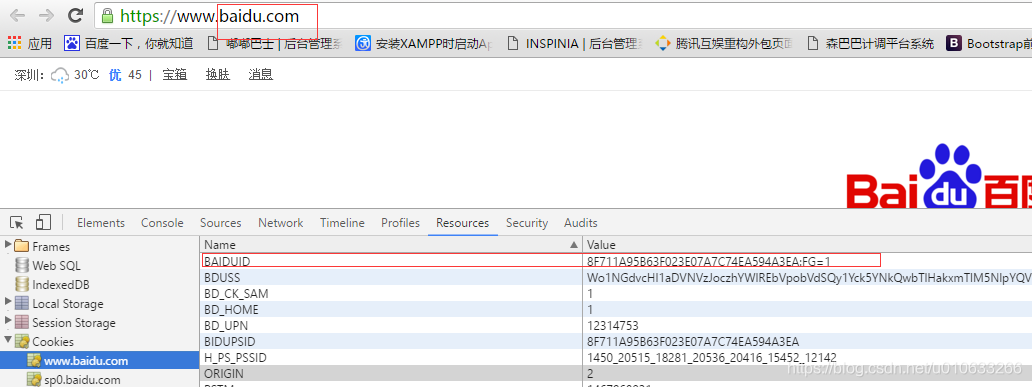This screenshot has height=387, width=1032.
Task: Click the browser back arrow
Action: coord(18,15)
